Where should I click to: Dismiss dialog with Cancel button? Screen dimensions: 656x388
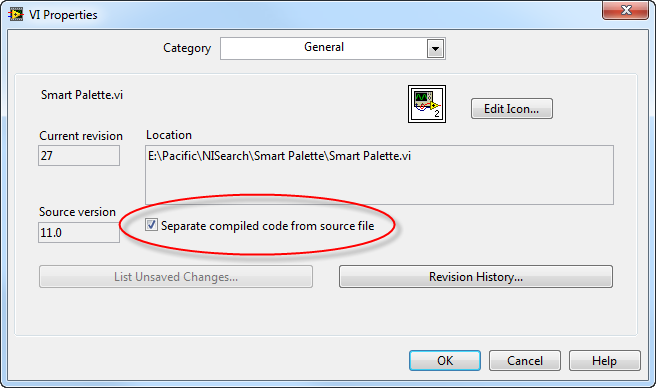click(x=525, y=360)
